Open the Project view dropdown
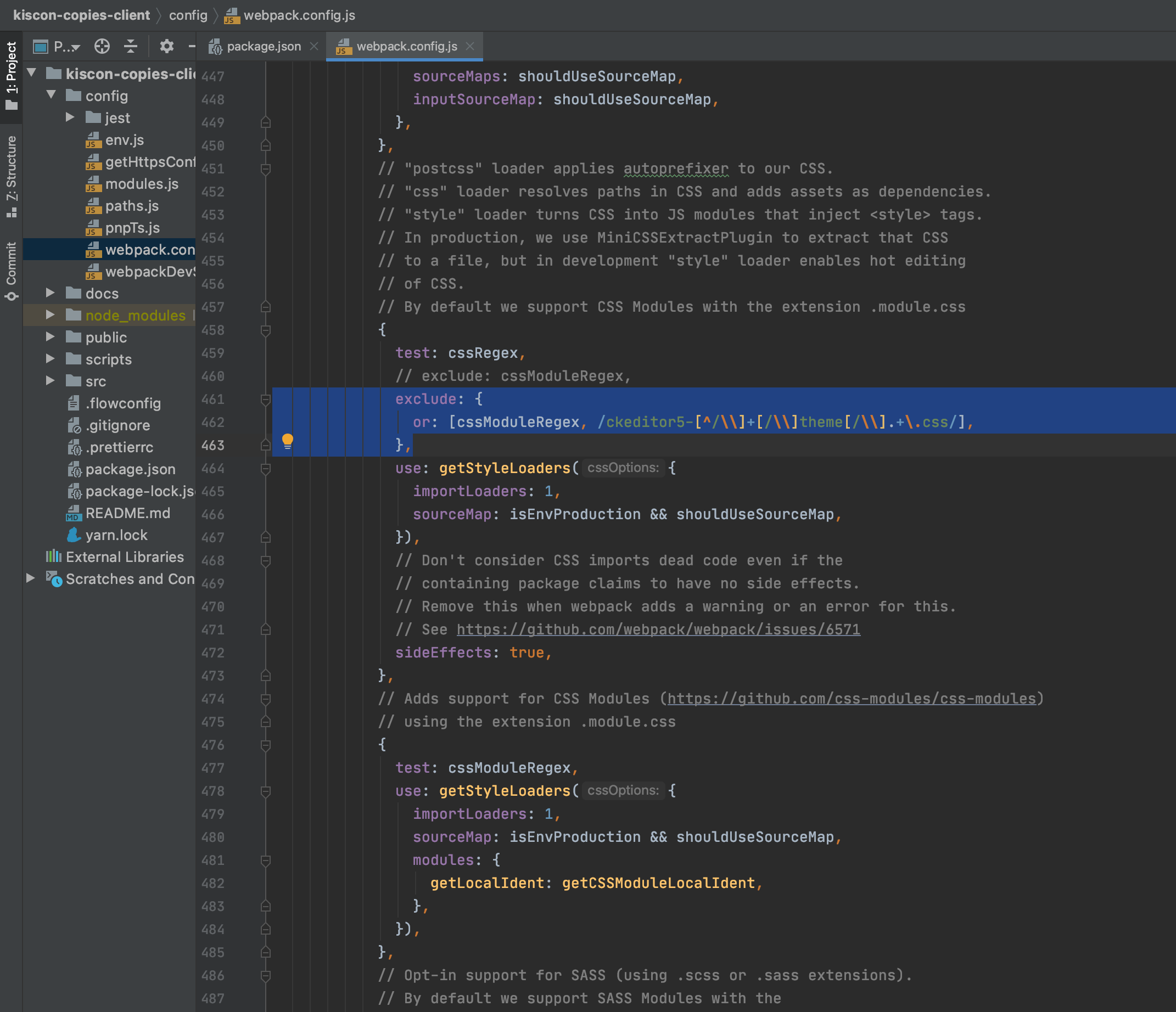 click(x=66, y=47)
